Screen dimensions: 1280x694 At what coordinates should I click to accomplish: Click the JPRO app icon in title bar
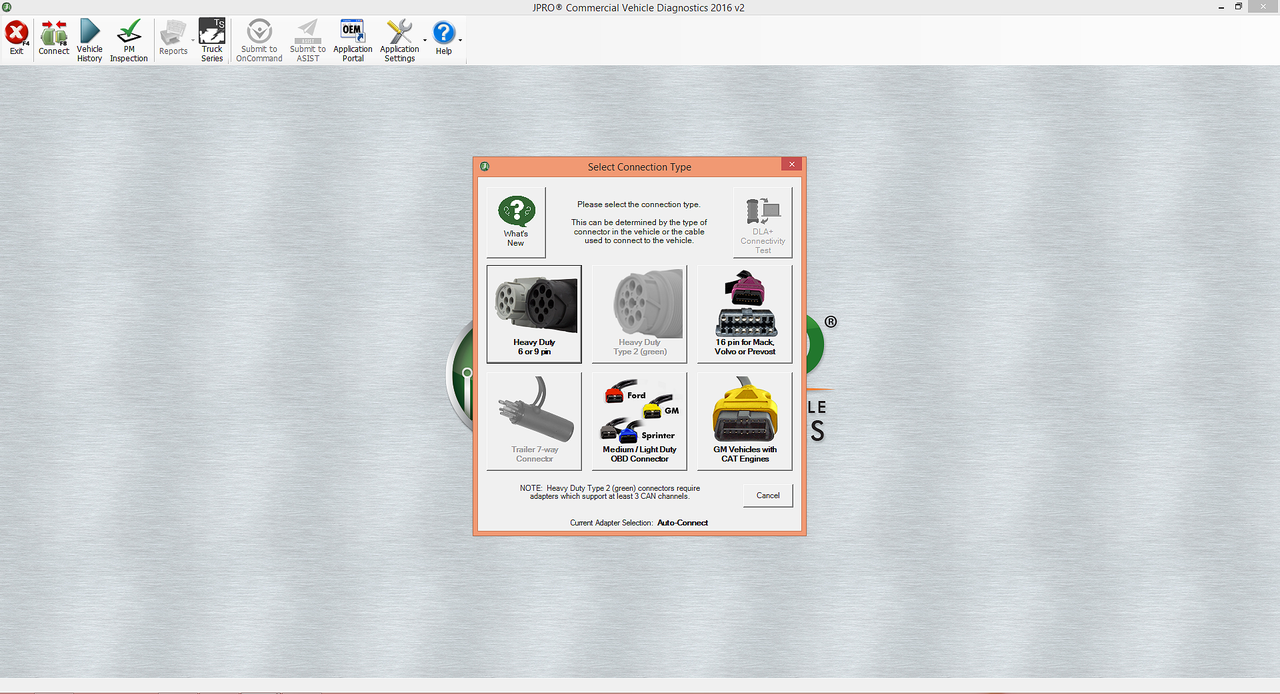(x=8, y=7)
